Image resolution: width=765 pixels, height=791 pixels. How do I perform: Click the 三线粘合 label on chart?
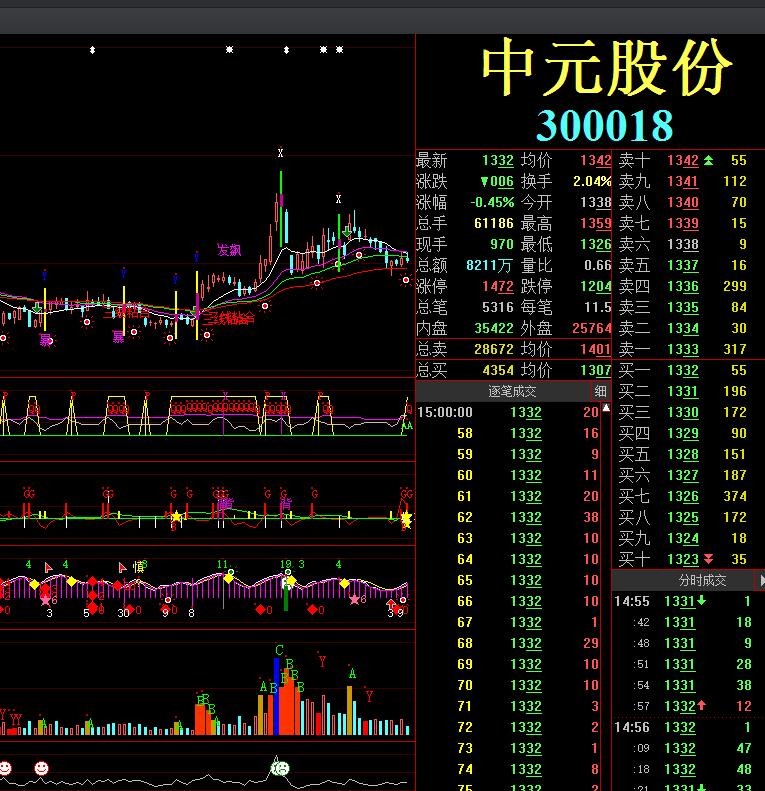[x=229, y=318]
